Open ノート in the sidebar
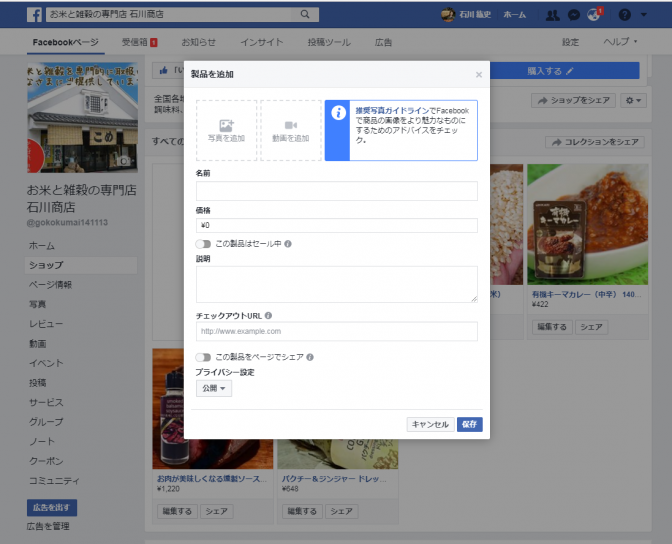The image size is (672, 544). coord(42,442)
